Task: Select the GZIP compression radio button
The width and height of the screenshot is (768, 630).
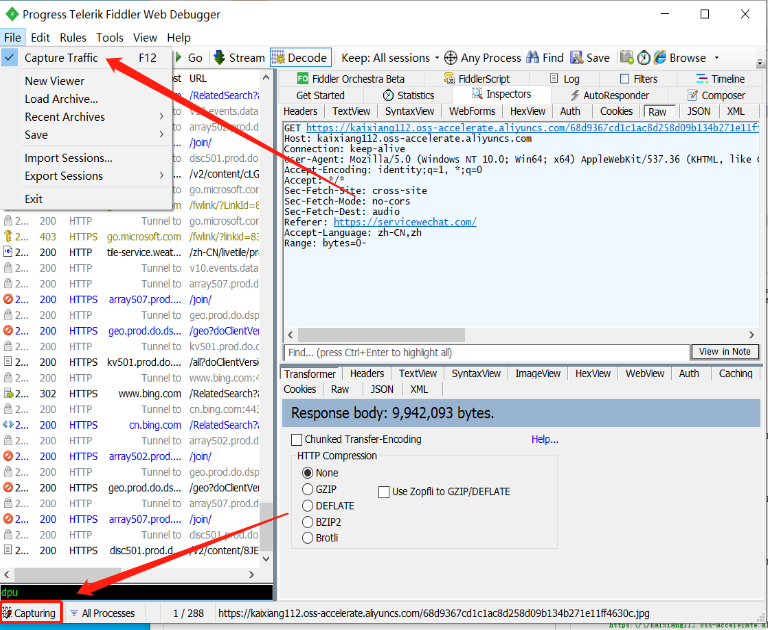Action: [x=308, y=490]
